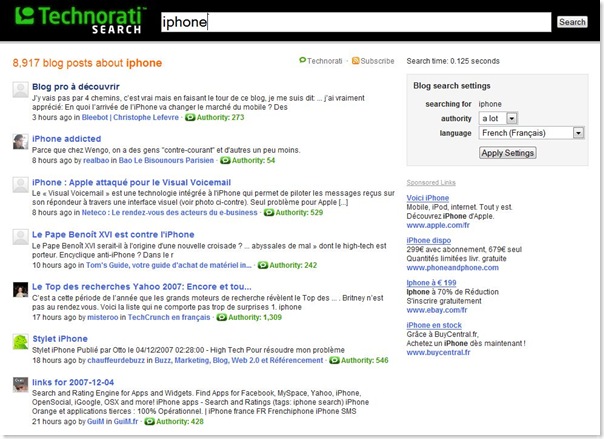Screen dimensions: 604x439
Task: Click the 'Blog search settings' heading
Action: point(452,85)
